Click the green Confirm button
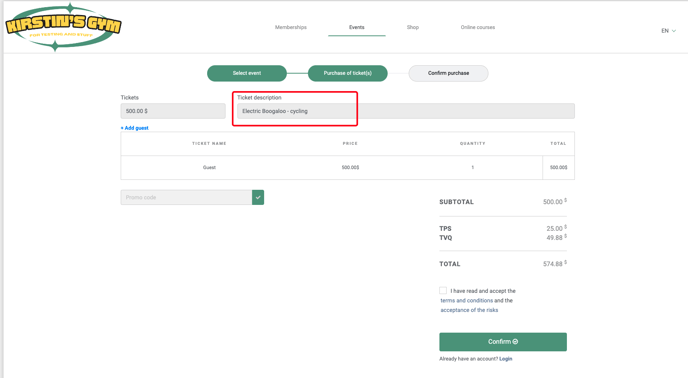The image size is (688, 378). [x=503, y=342]
